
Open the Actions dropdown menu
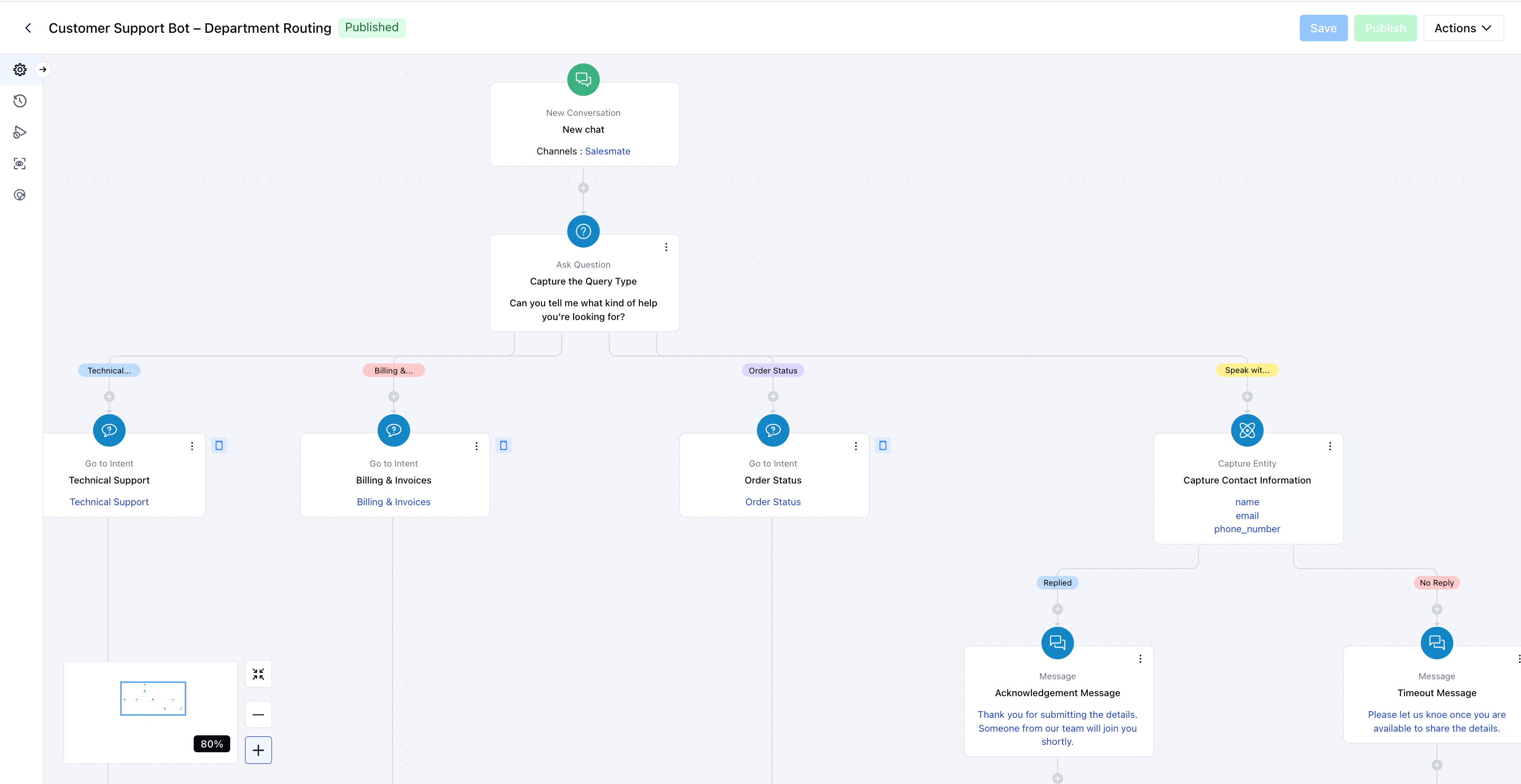point(1463,29)
